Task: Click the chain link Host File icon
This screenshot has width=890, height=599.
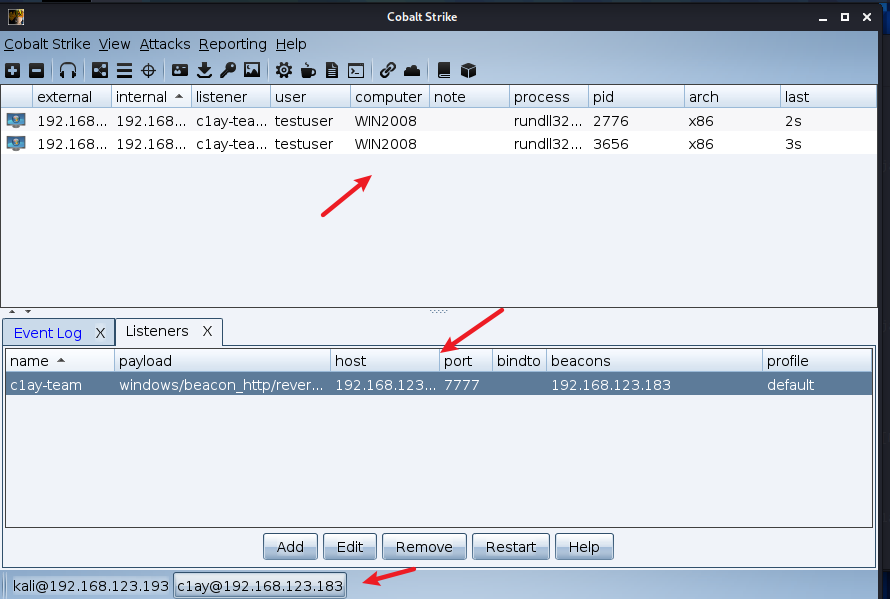Action: pos(388,70)
